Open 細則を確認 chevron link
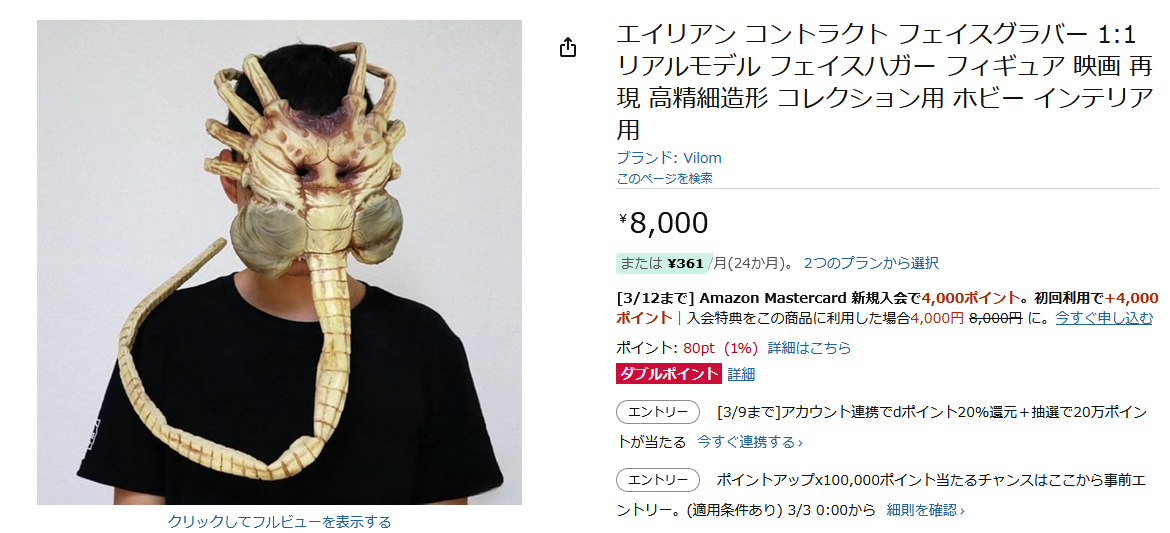 click(925, 510)
